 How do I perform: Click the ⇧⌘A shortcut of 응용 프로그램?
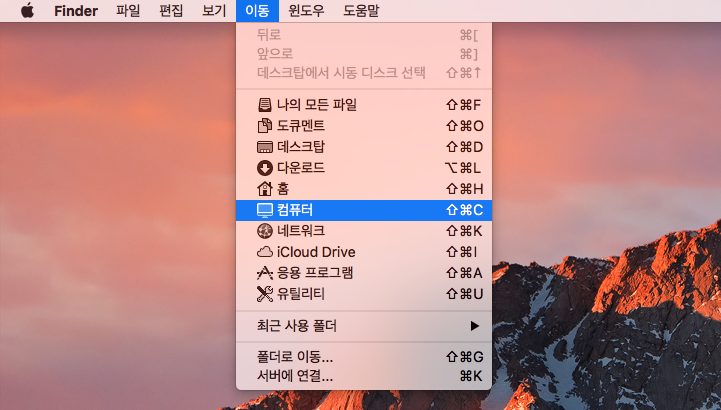pyautogui.click(x=464, y=273)
